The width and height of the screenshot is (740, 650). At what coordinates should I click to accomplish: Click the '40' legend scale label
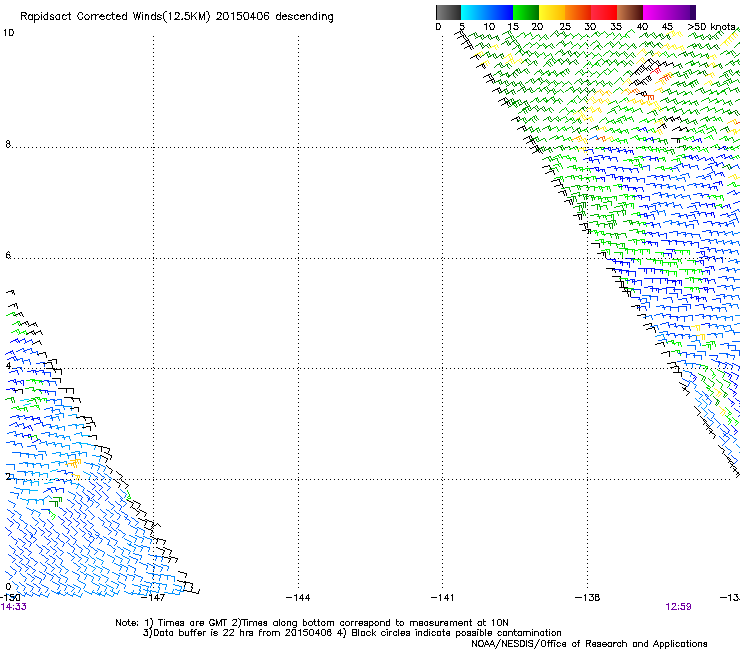(642, 27)
